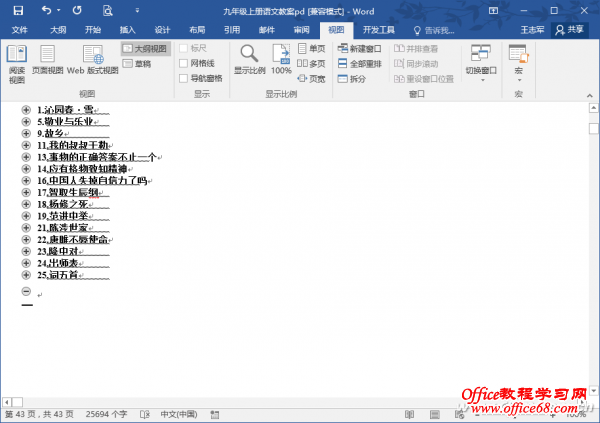Viewport: 600px width, 423px height.
Task: Open the 引用 ribbon tab
Action: click(x=232, y=30)
